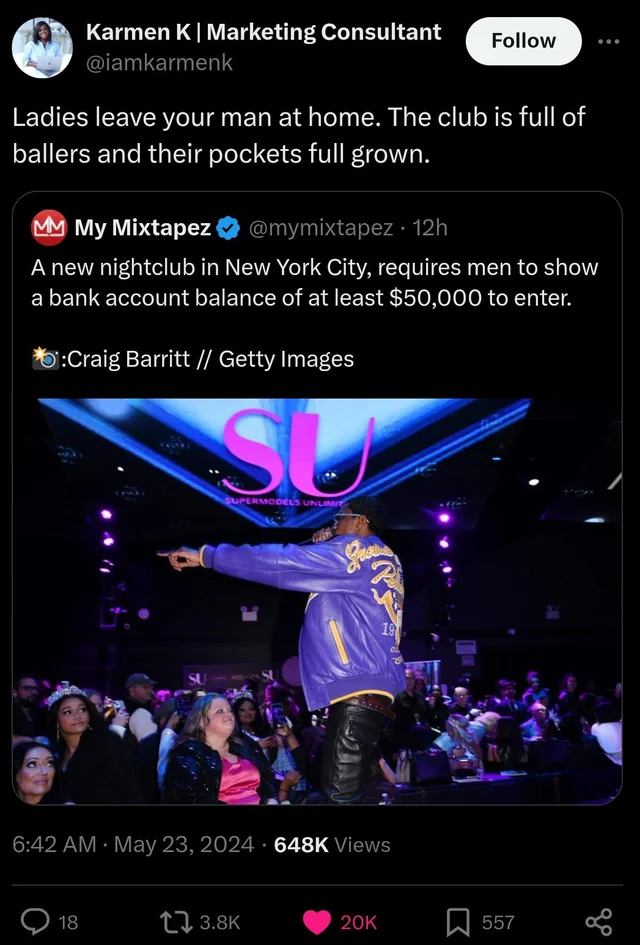
Task: Open the @iamkarmenk handle
Action: [x=160, y=63]
